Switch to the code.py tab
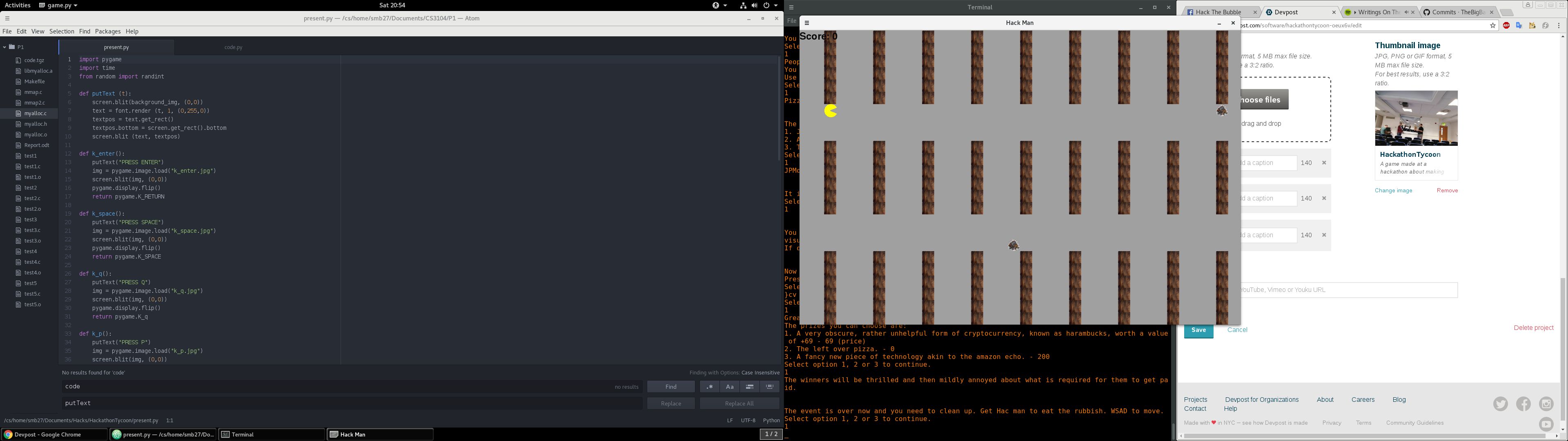This screenshot has width=1568, height=441. (233, 47)
